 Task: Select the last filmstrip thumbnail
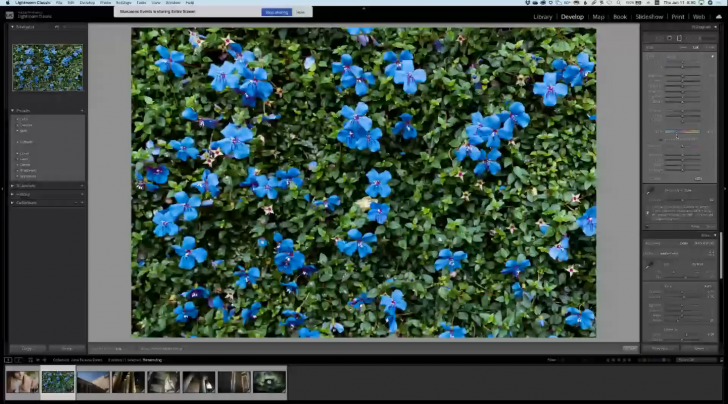pyautogui.click(x=269, y=382)
